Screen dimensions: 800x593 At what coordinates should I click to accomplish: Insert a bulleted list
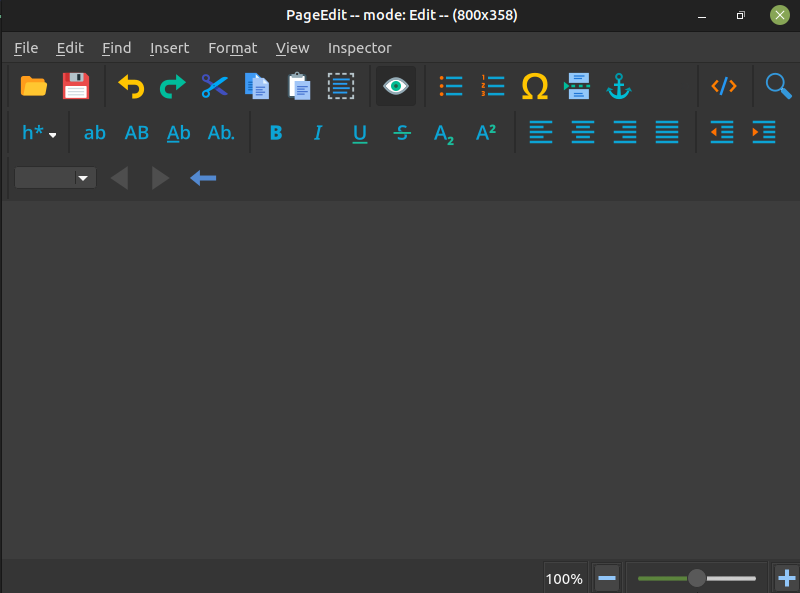[x=451, y=86]
